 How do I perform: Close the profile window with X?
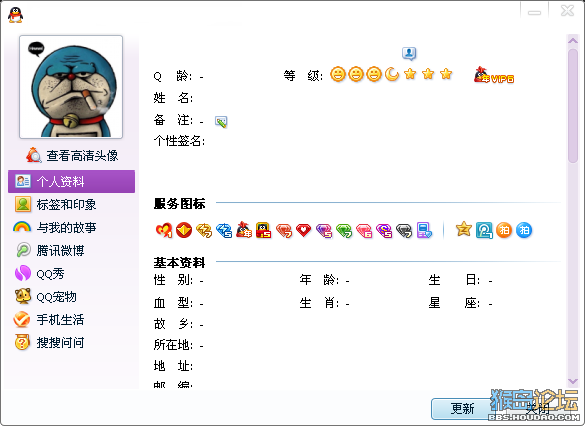coord(567,11)
